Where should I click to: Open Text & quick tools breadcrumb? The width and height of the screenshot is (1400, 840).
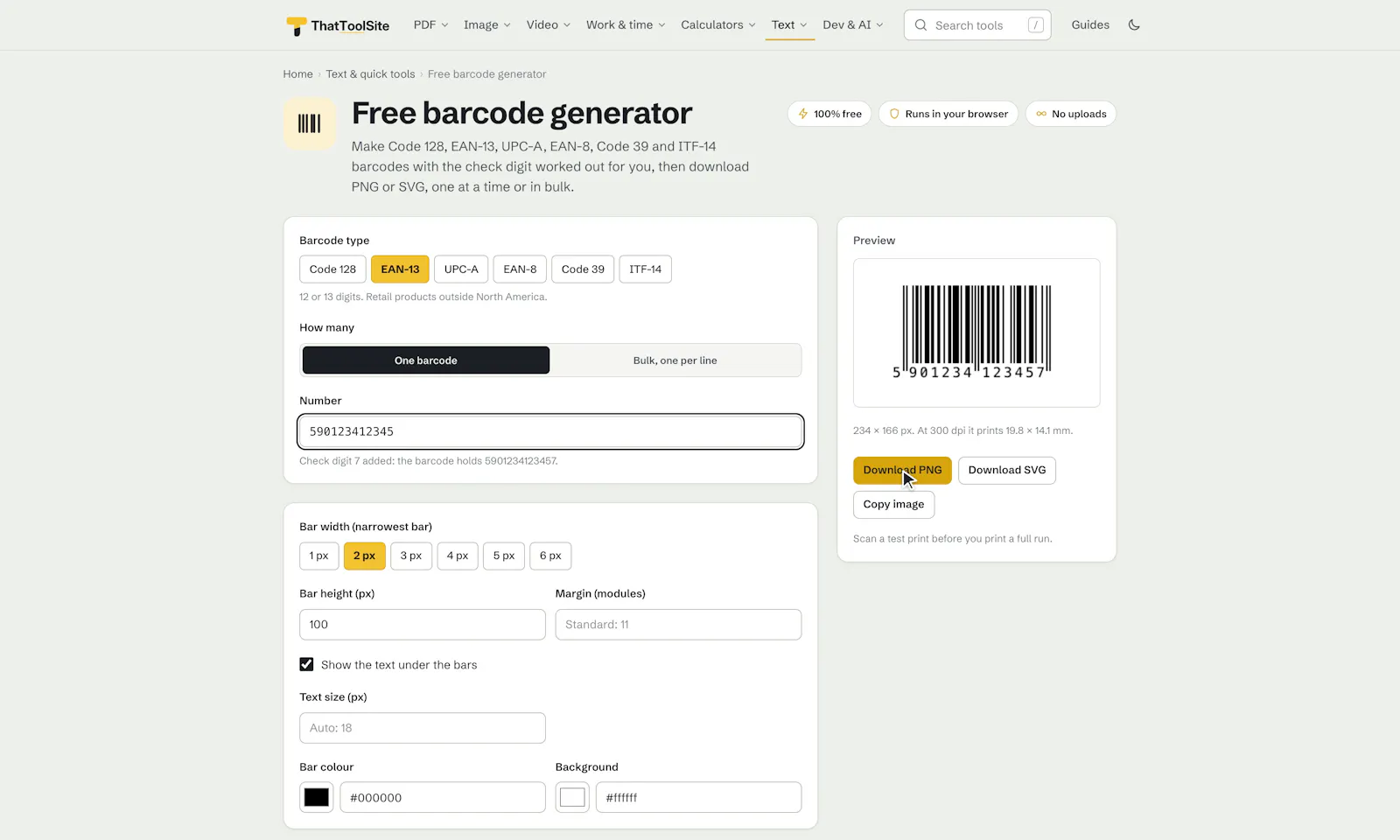click(x=370, y=74)
